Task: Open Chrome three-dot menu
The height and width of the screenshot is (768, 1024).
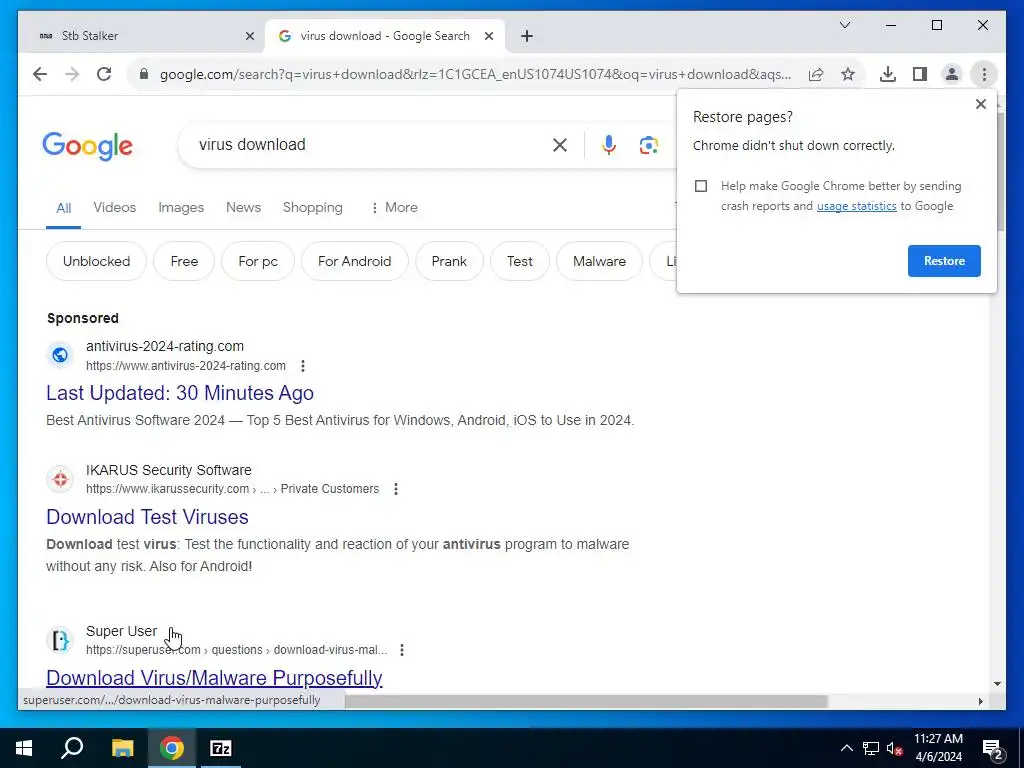Action: [984, 74]
